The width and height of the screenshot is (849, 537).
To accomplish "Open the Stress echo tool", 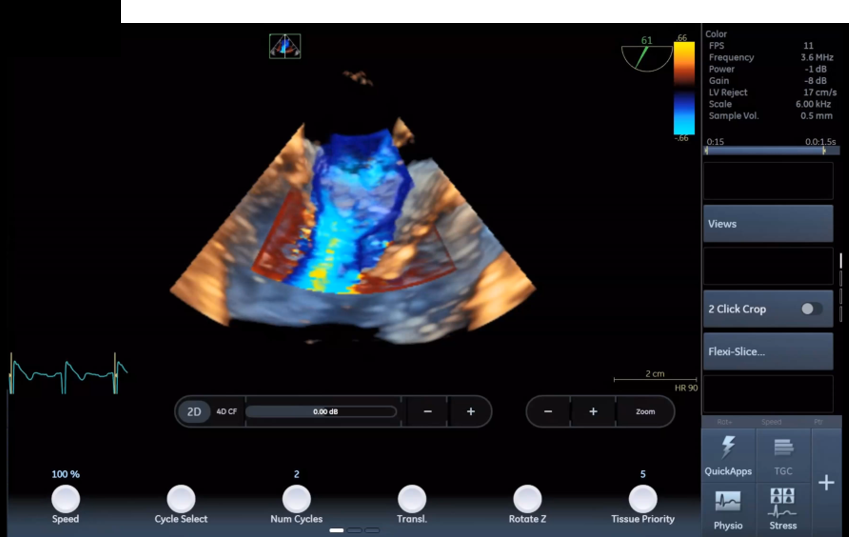I will click(783, 509).
